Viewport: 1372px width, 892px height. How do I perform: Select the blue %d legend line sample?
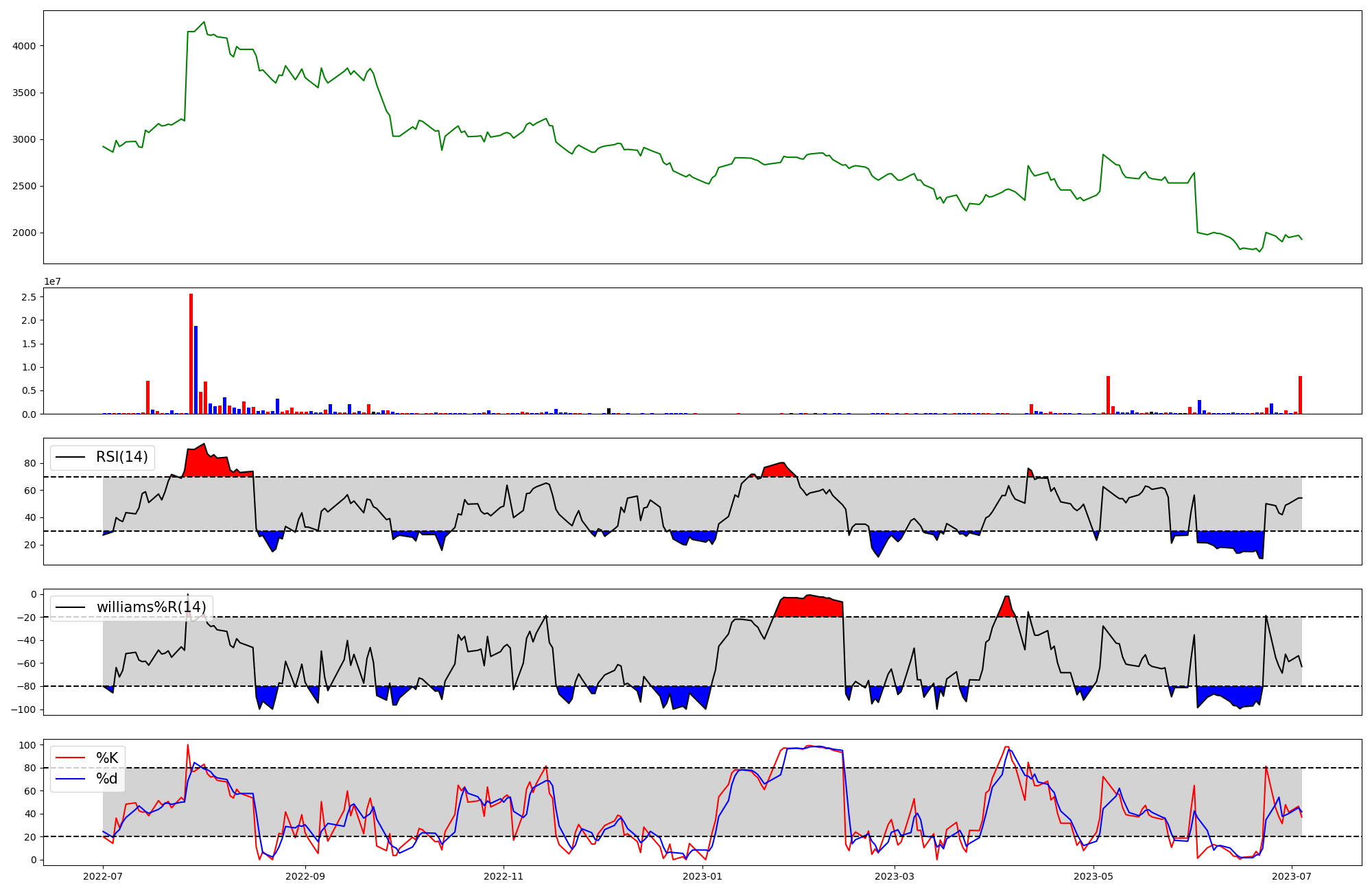click(71, 779)
